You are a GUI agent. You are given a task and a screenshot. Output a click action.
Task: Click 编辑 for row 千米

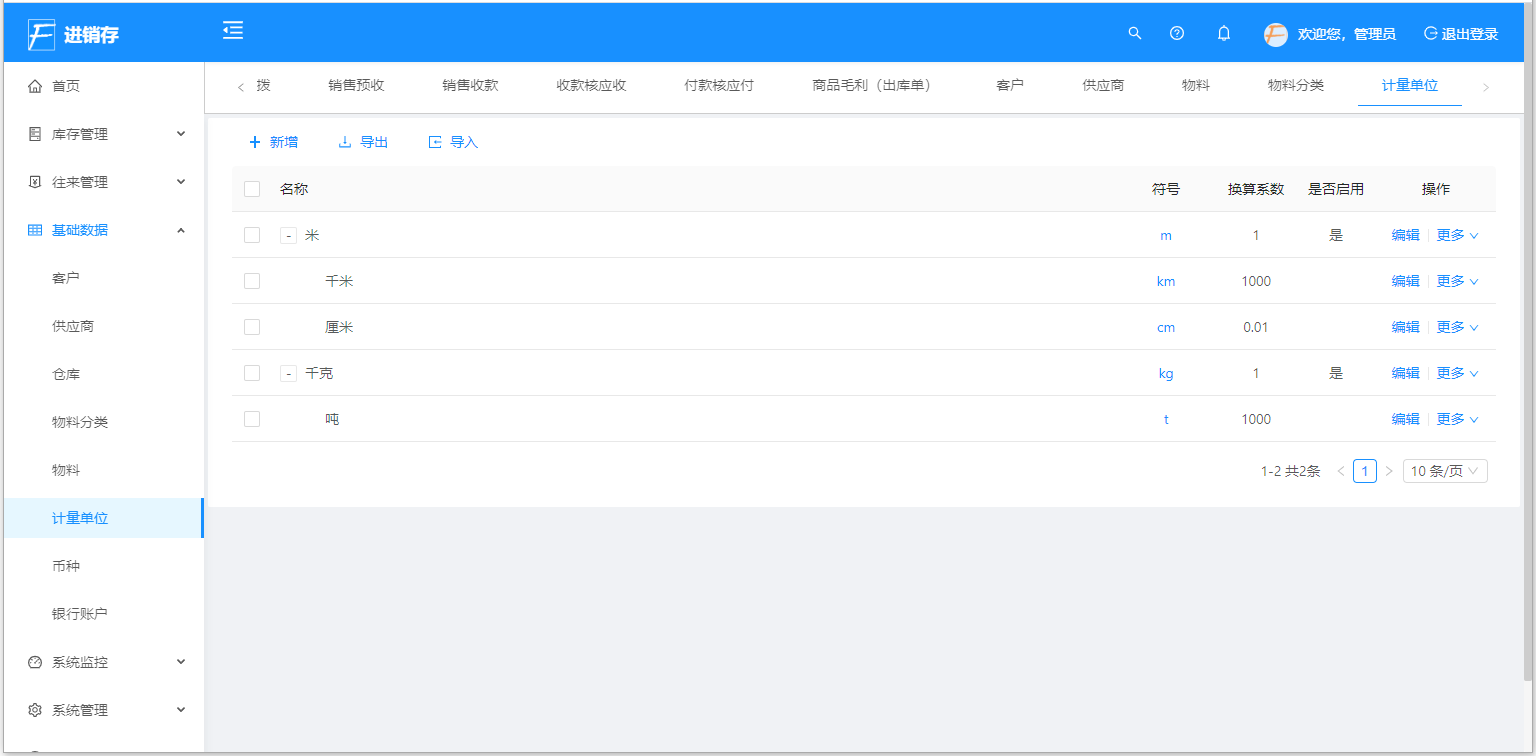(x=1405, y=281)
